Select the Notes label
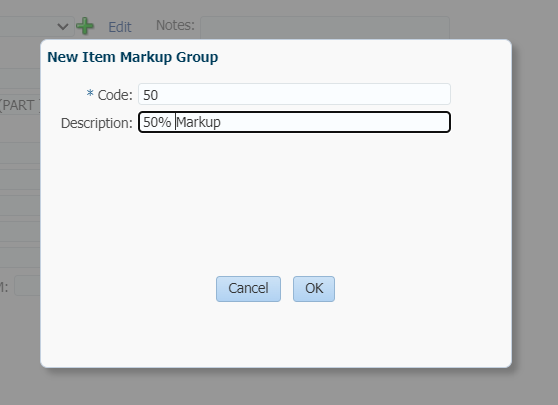558x405 pixels. click(175, 25)
